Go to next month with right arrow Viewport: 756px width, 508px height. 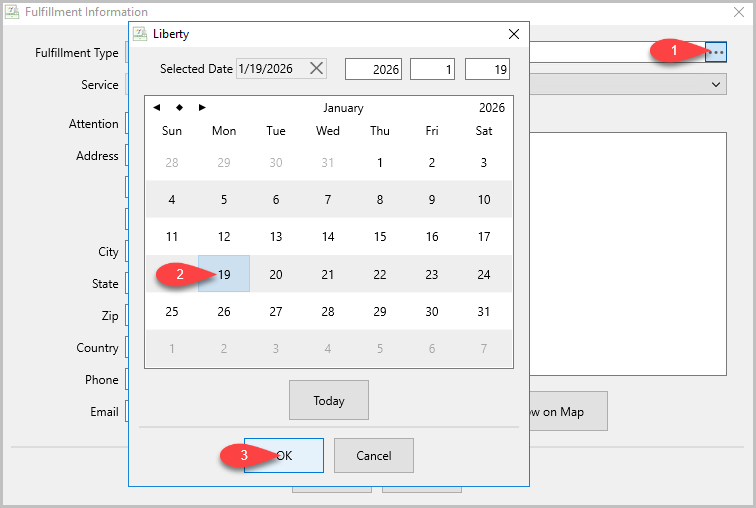point(202,107)
